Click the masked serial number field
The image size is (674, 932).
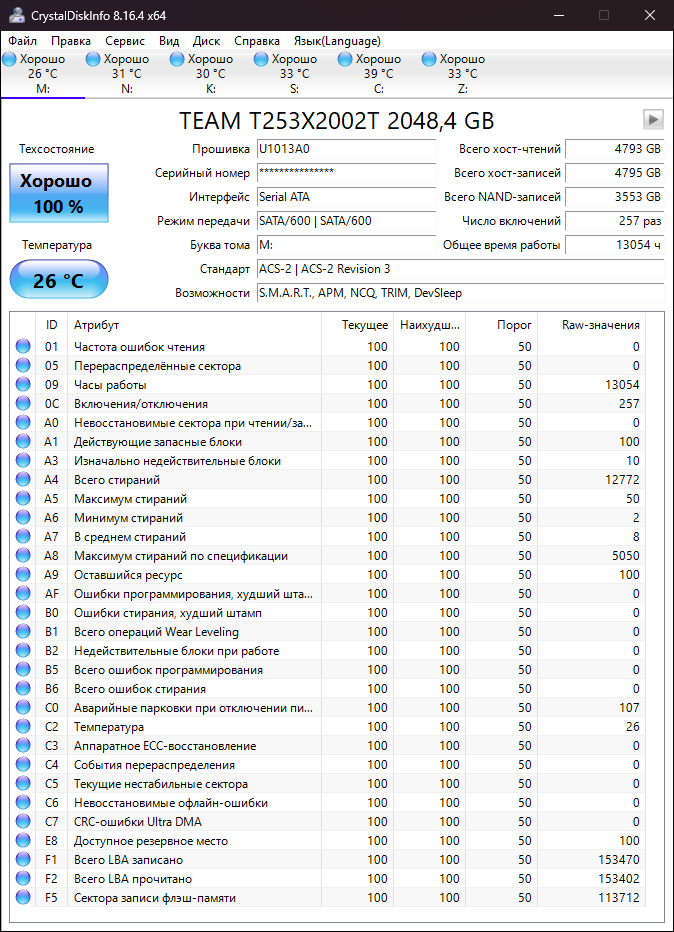click(x=347, y=173)
